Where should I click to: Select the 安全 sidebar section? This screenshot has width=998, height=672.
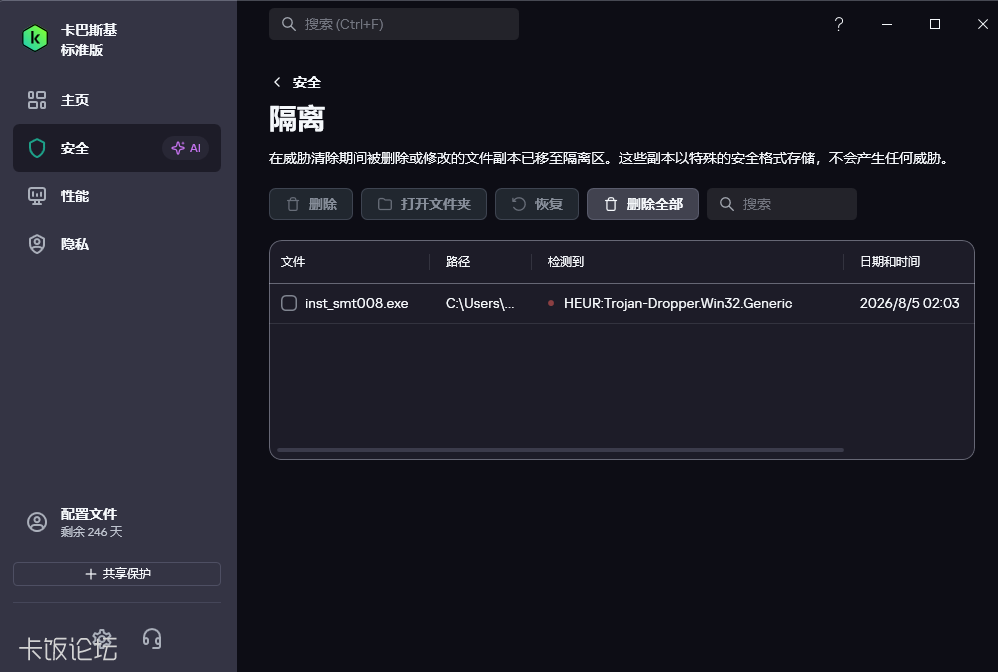coord(117,148)
